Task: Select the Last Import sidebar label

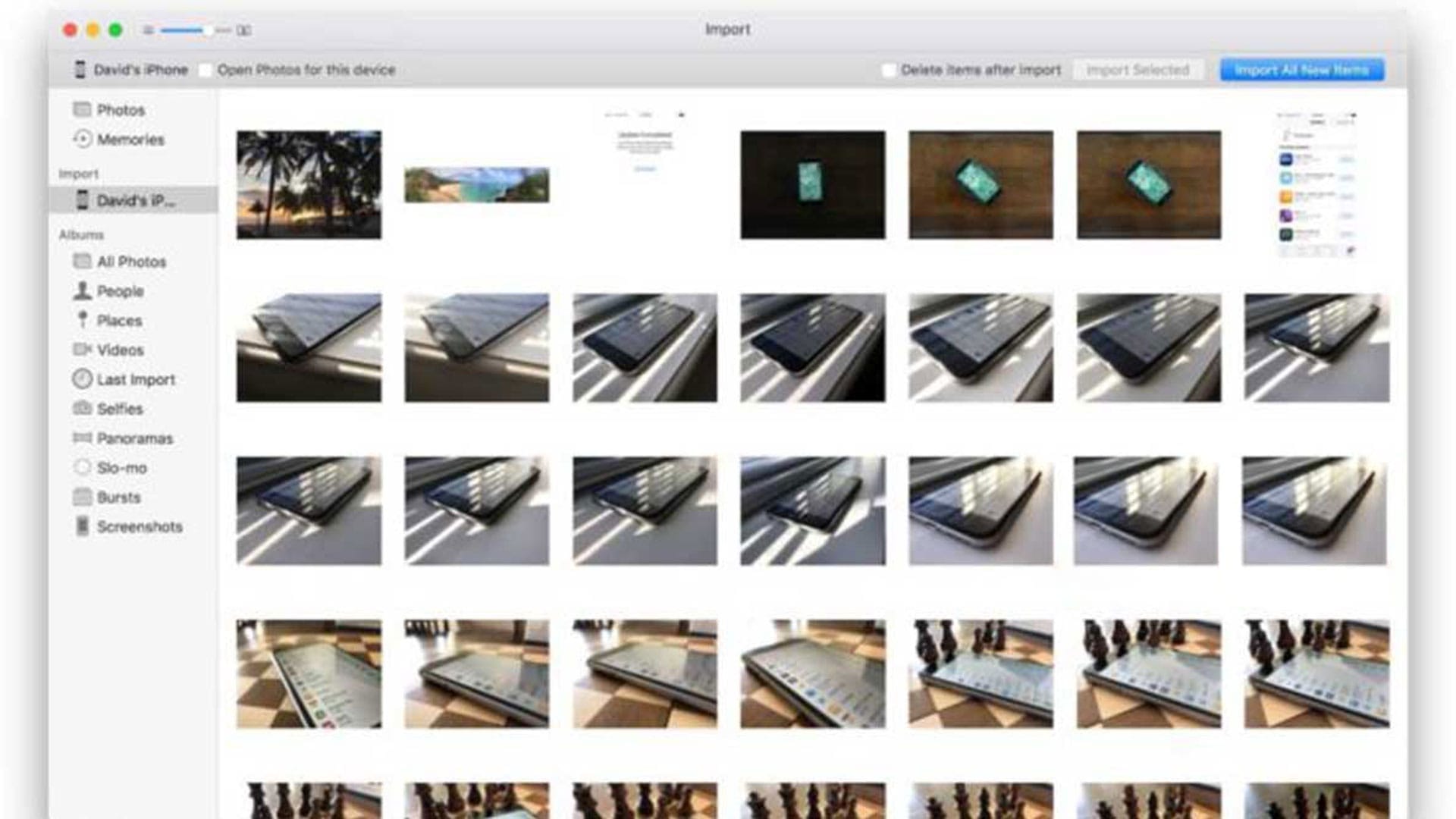Action: pyautogui.click(x=136, y=380)
